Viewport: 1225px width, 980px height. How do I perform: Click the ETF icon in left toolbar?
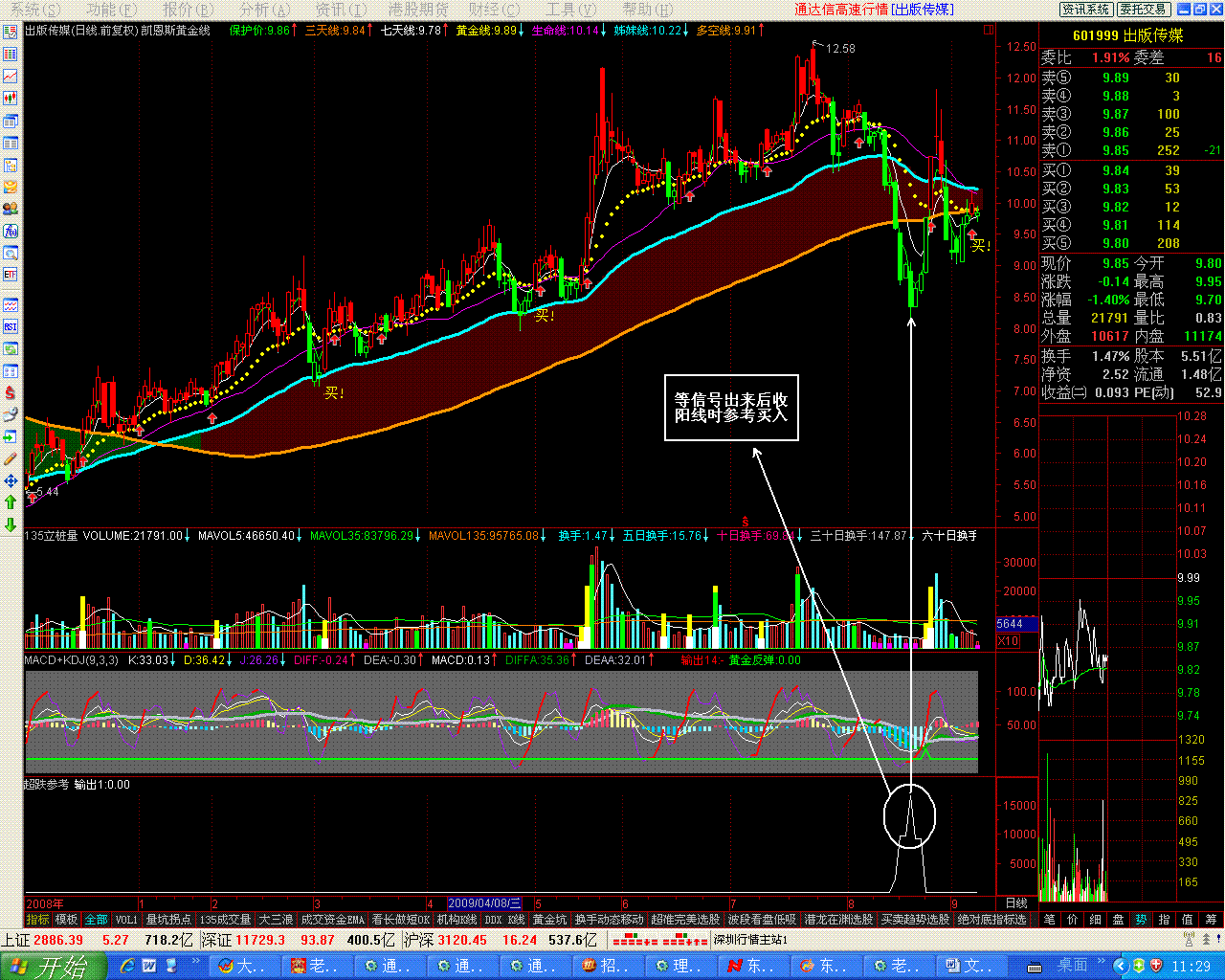point(11,275)
